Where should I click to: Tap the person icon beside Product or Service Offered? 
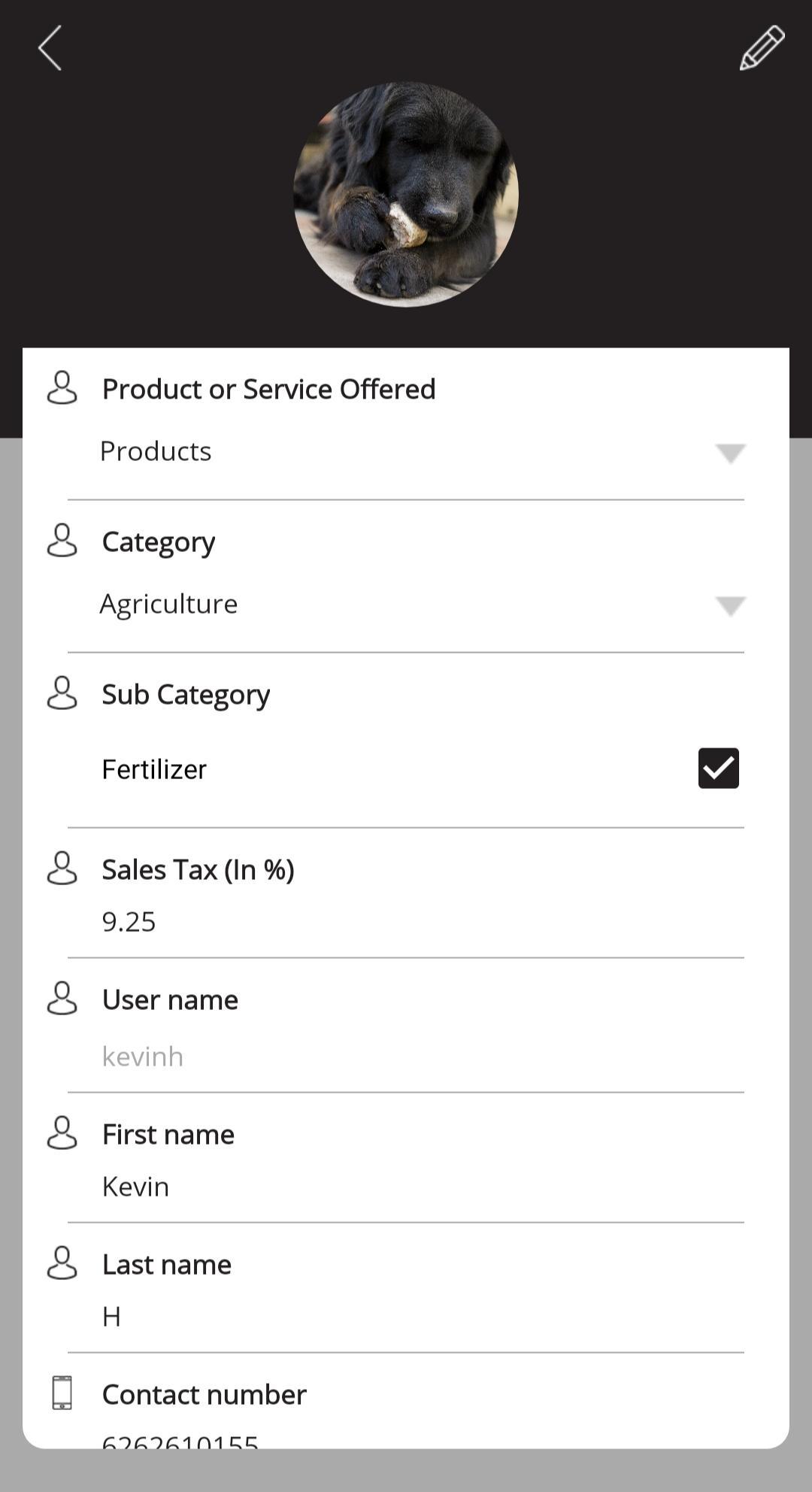pos(62,388)
